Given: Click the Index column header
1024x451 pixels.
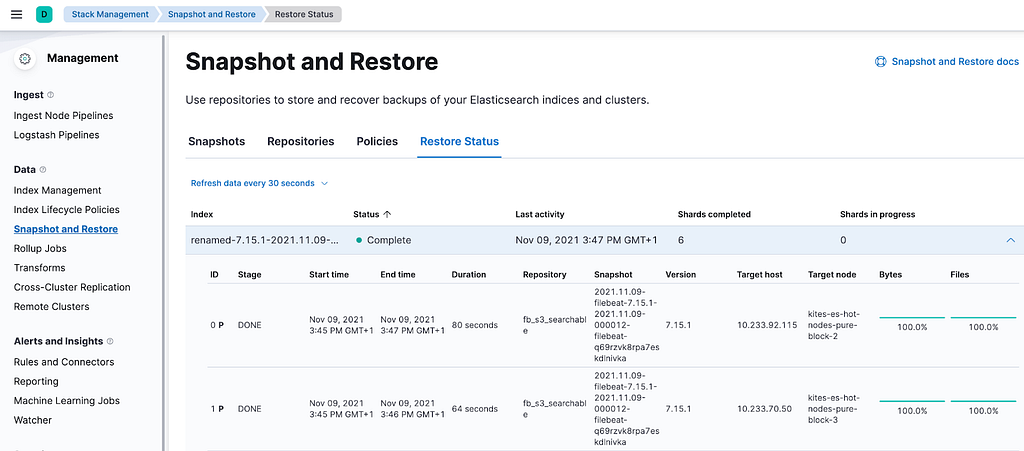Looking at the screenshot, I should click(x=202, y=214).
